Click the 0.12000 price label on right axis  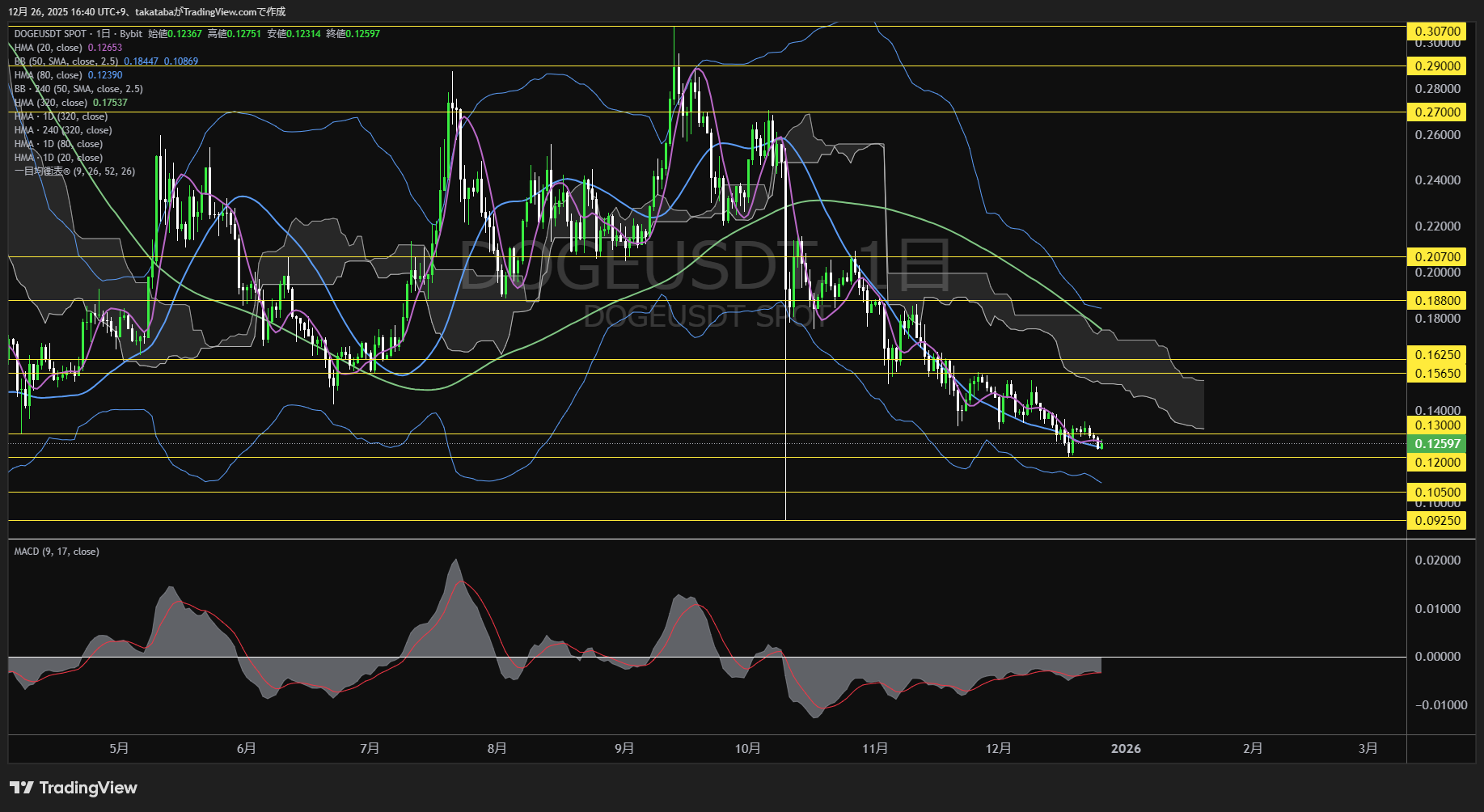[1436, 462]
